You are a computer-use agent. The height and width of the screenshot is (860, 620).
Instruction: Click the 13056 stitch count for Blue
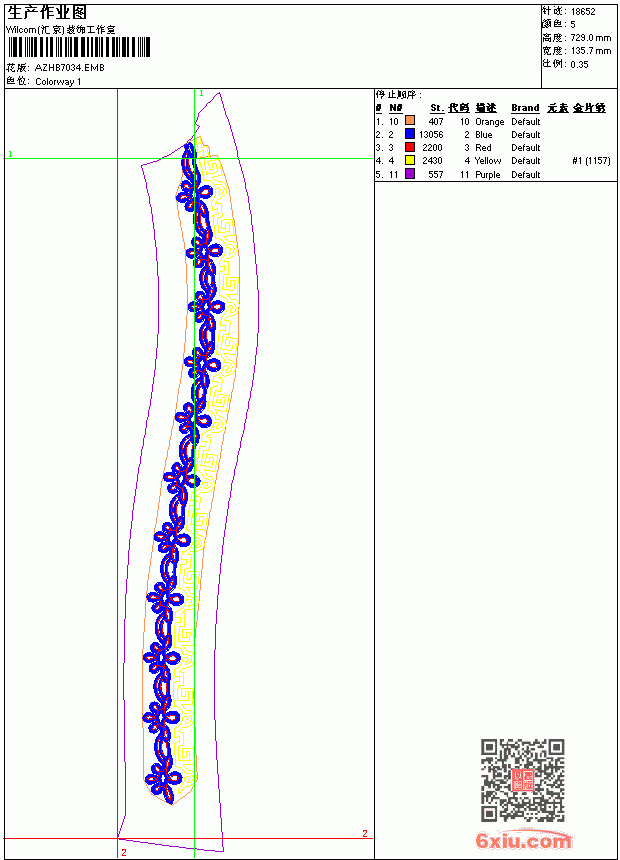coord(431,134)
